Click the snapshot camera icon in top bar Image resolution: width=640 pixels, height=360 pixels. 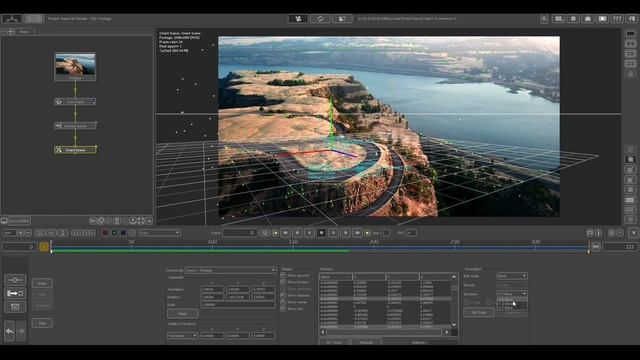tap(588, 19)
